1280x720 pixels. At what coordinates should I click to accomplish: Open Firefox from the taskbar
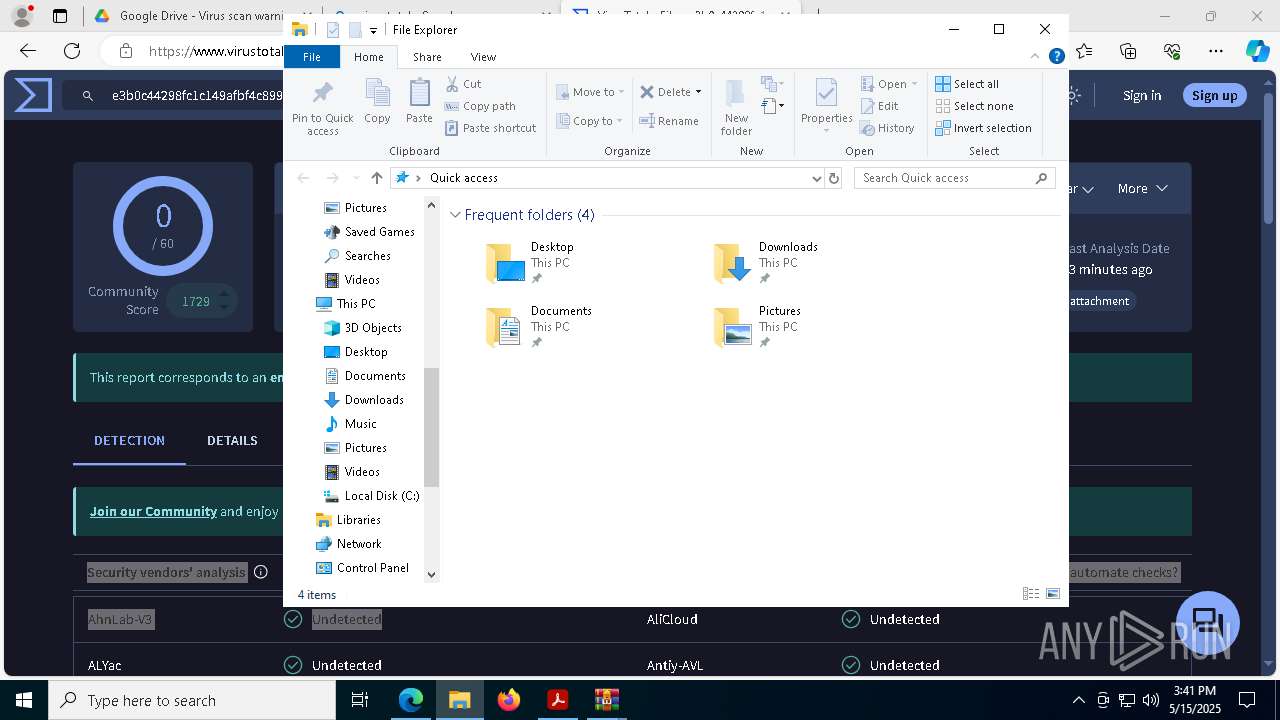[509, 700]
